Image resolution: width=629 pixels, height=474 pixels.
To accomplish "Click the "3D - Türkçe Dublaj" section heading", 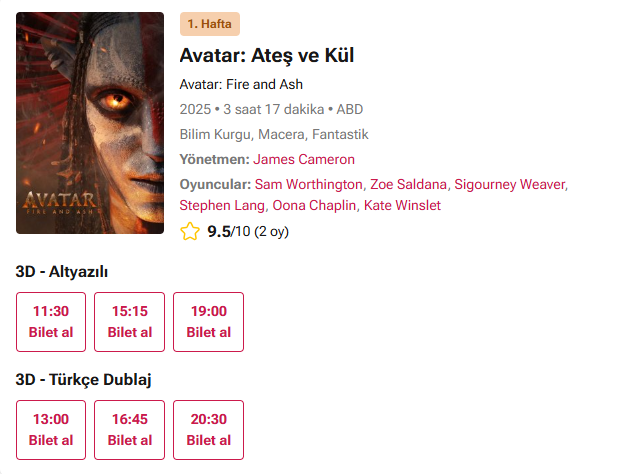I will tap(83, 380).
